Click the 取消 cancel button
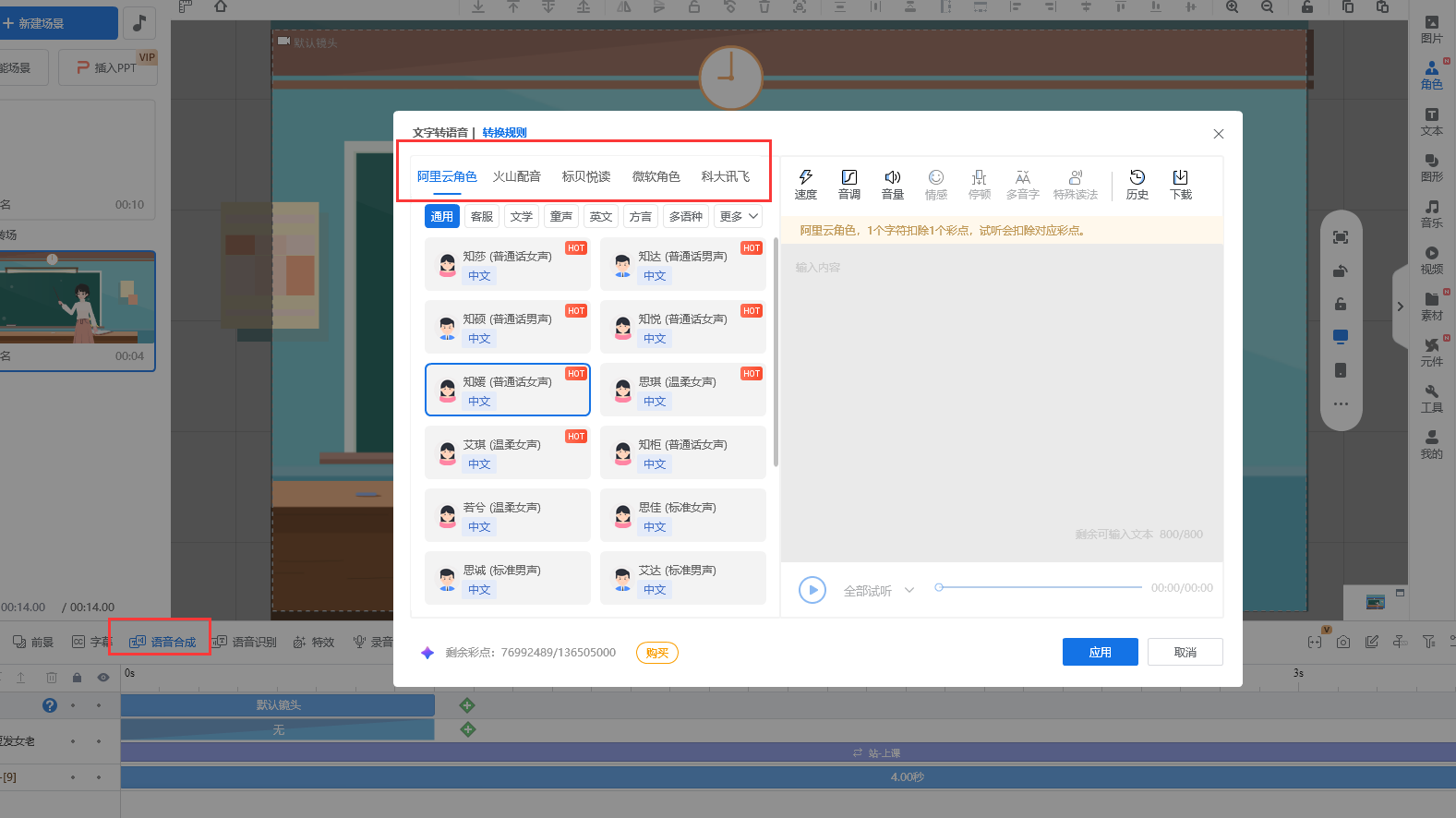The height and width of the screenshot is (818, 1456). click(1185, 652)
